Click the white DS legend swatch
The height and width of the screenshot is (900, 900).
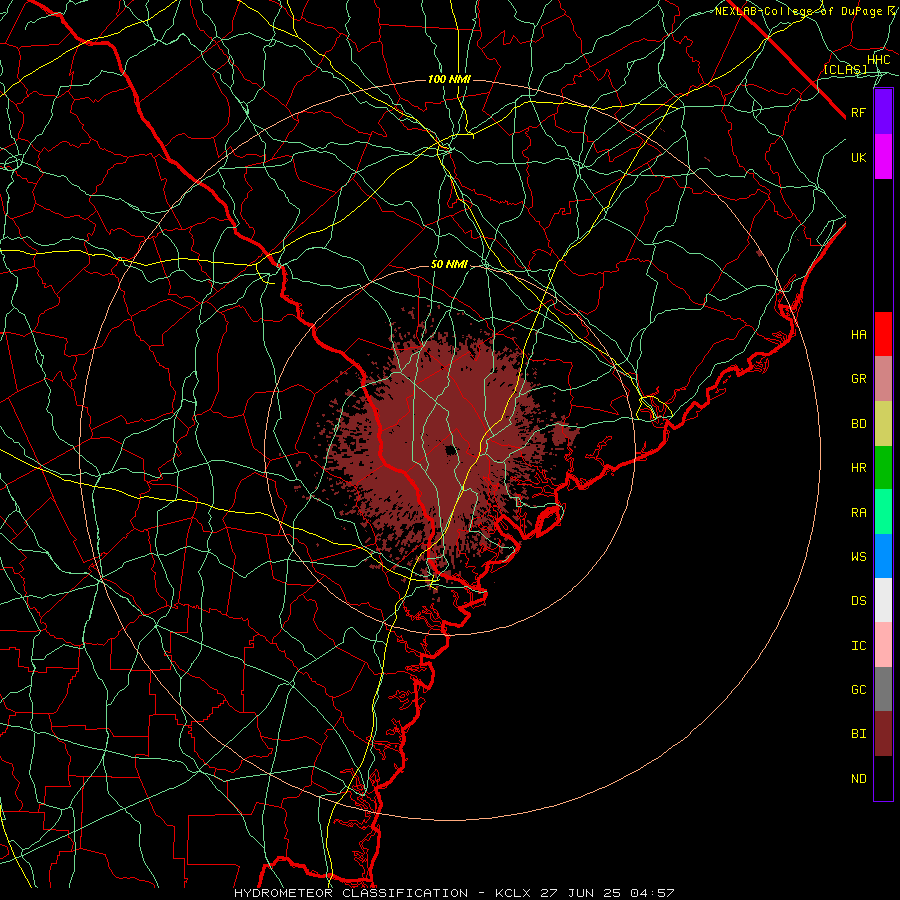tap(883, 600)
